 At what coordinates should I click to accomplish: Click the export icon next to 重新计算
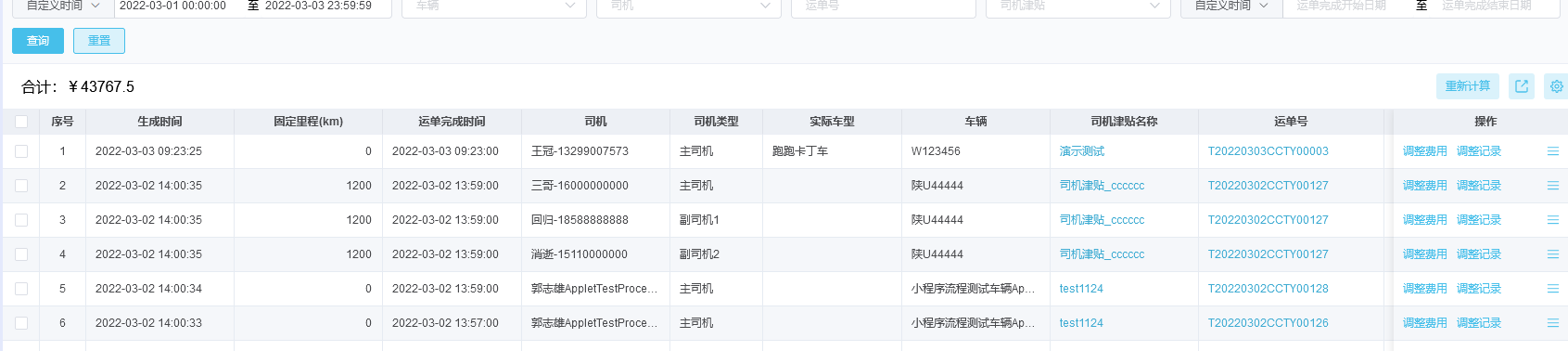coord(1522,86)
